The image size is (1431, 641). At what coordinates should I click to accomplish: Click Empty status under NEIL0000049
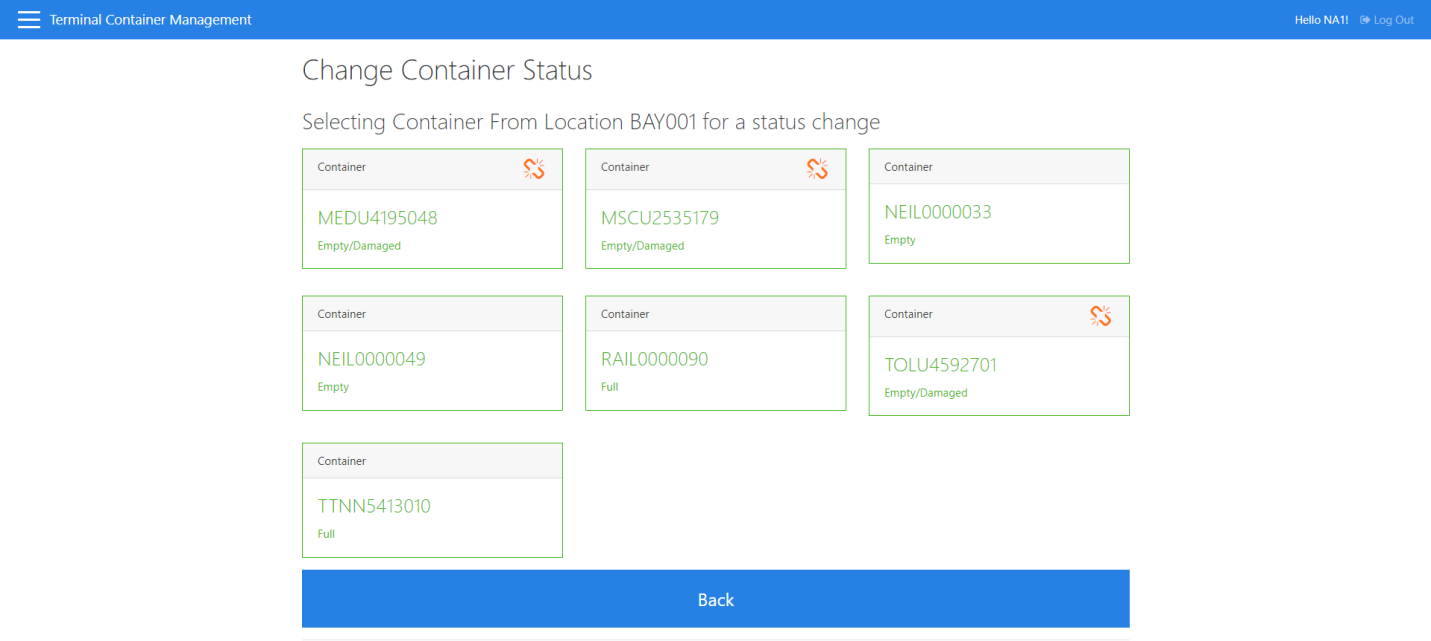pyautogui.click(x=334, y=387)
